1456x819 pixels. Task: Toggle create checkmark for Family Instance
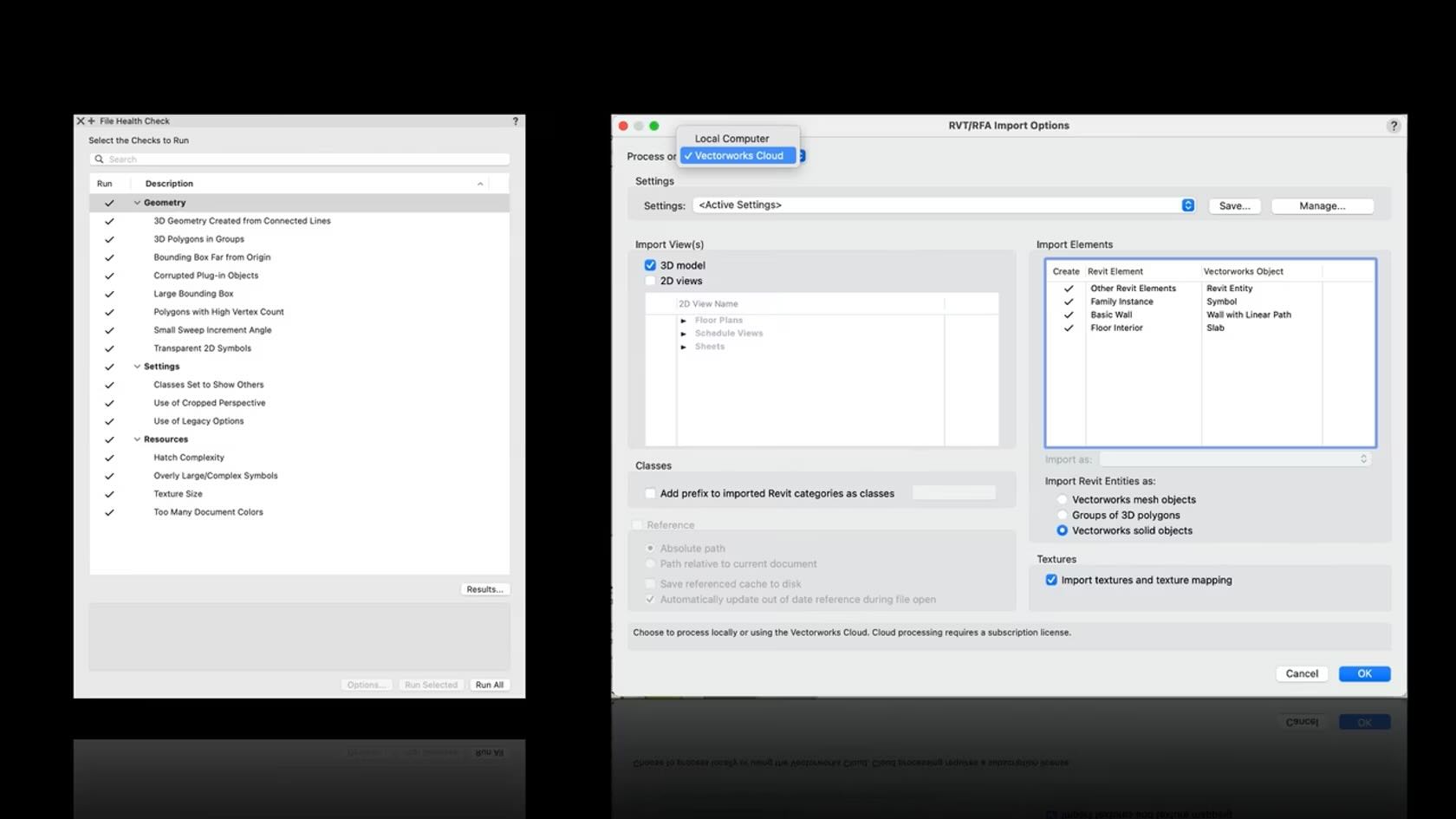point(1069,302)
